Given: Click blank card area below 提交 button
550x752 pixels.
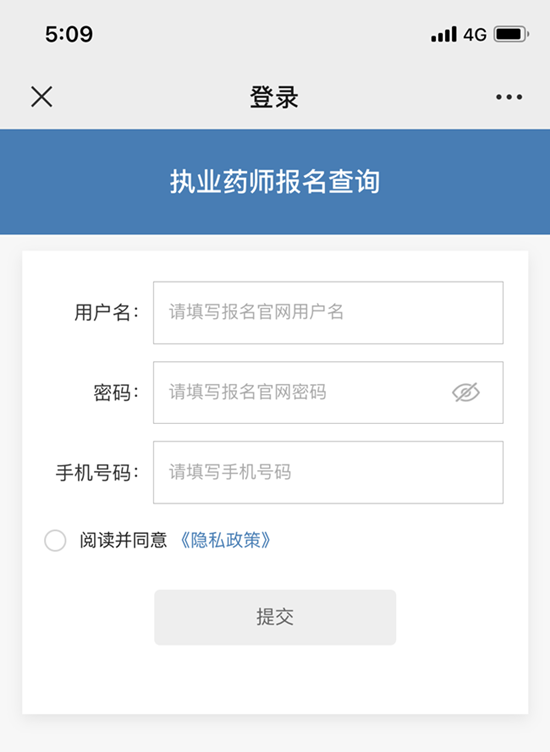Looking at the screenshot, I should pyautogui.click(x=275, y=679).
